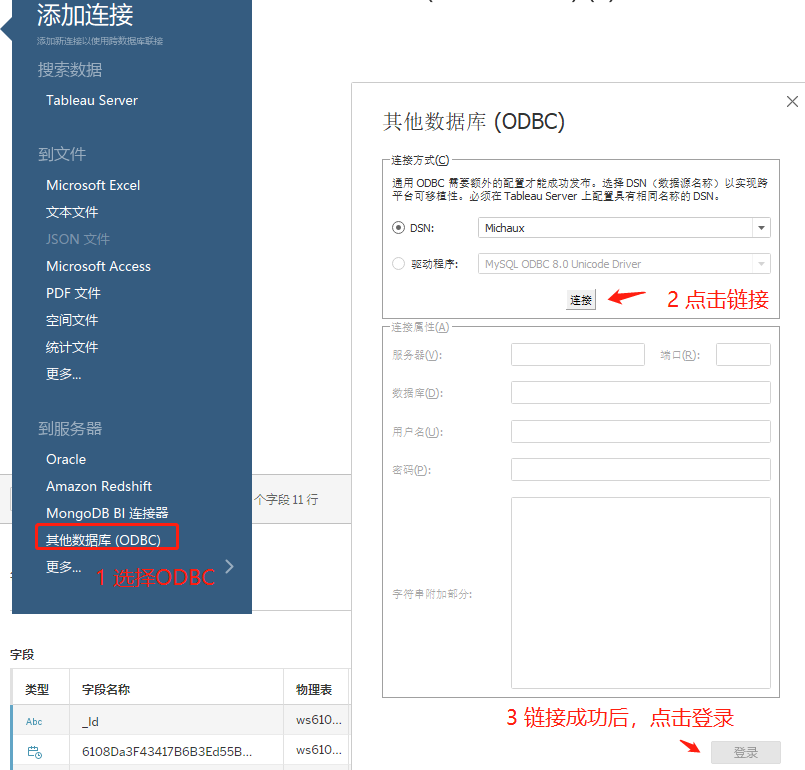Click the 字符串附加部分 text area
Image resolution: width=805 pixels, height=770 pixels.
click(x=641, y=593)
